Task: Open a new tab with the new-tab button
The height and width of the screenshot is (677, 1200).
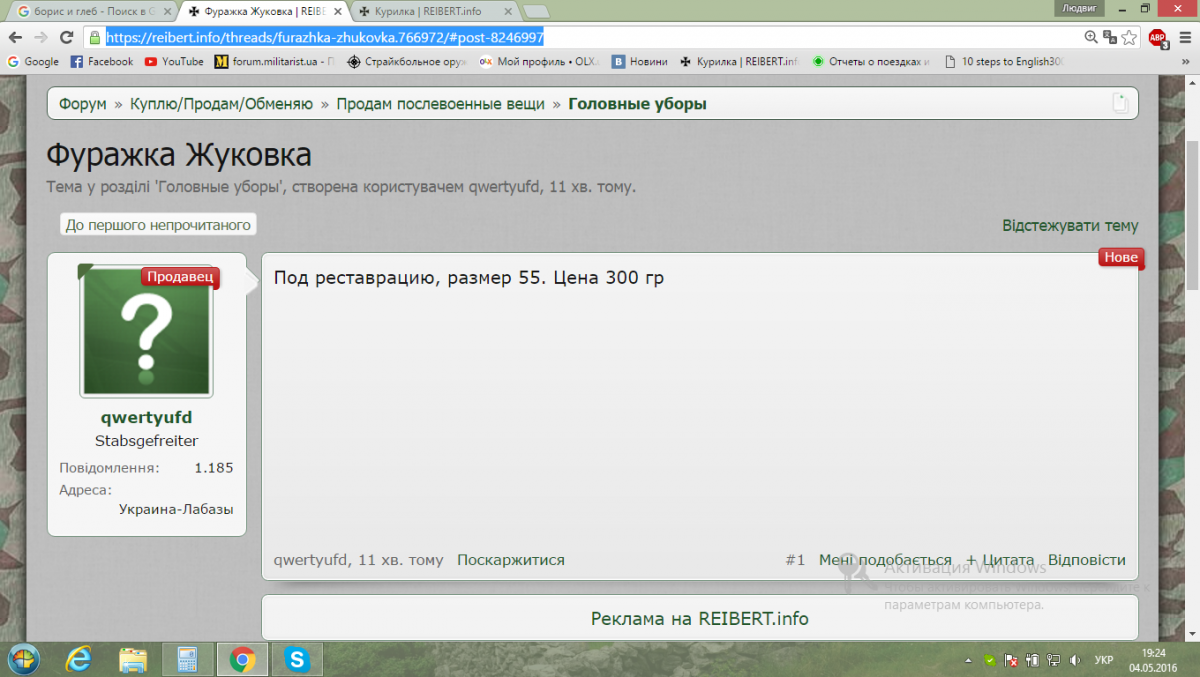Action: pyautogui.click(x=535, y=12)
